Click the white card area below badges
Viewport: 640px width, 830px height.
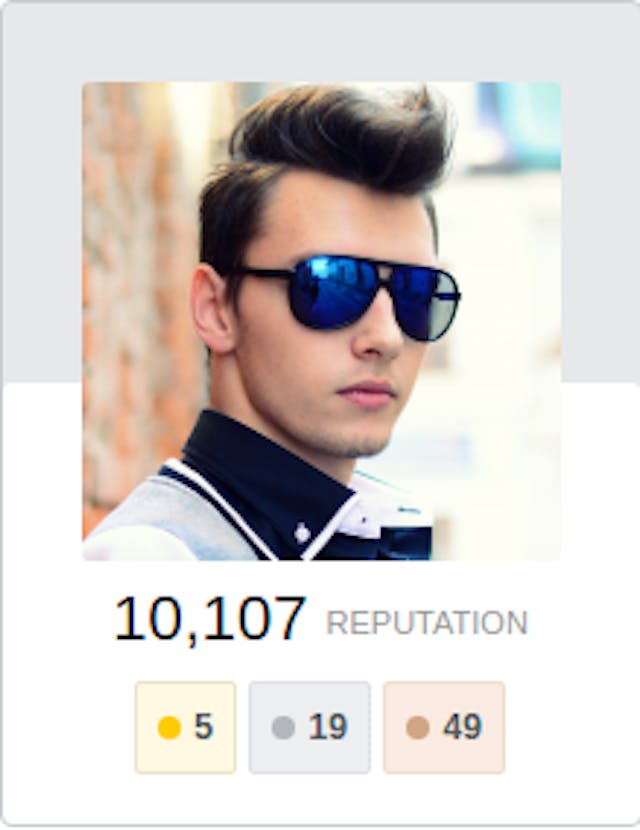[x=320, y=798]
